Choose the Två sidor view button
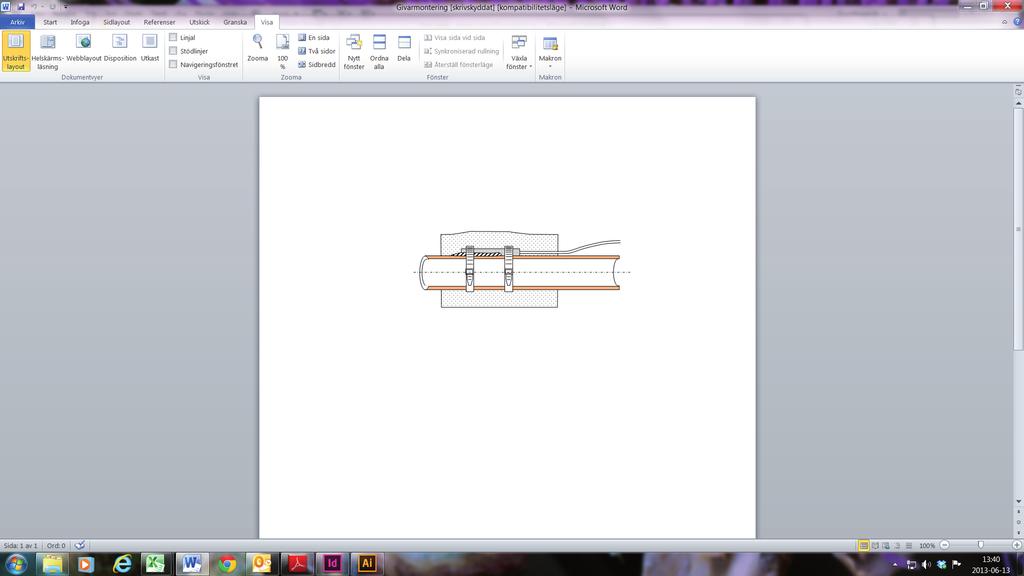The width and height of the screenshot is (1024, 576). (317, 51)
